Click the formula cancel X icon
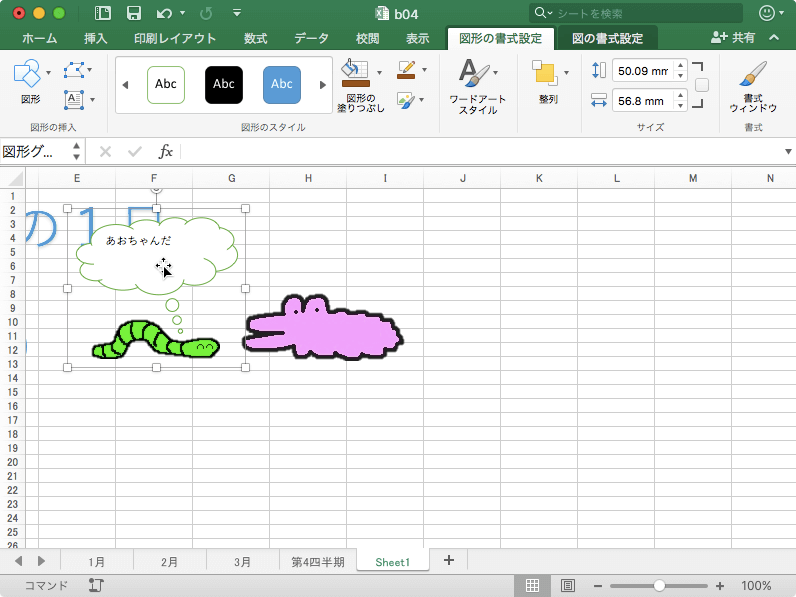The width and height of the screenshot is (796, 597). click(105, 151)
